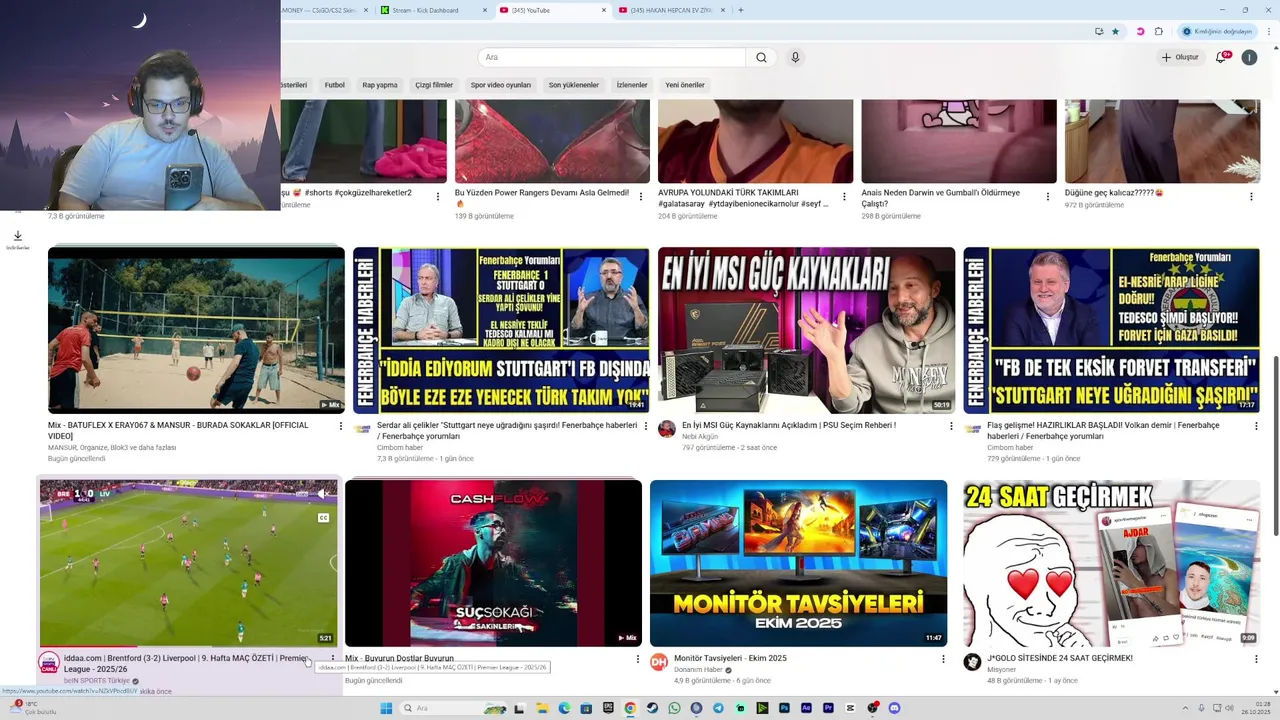Viewport: 1280px width, 720px height.
Task: Open İndirilenler download sidebar icon
Action: click(18, 239)
